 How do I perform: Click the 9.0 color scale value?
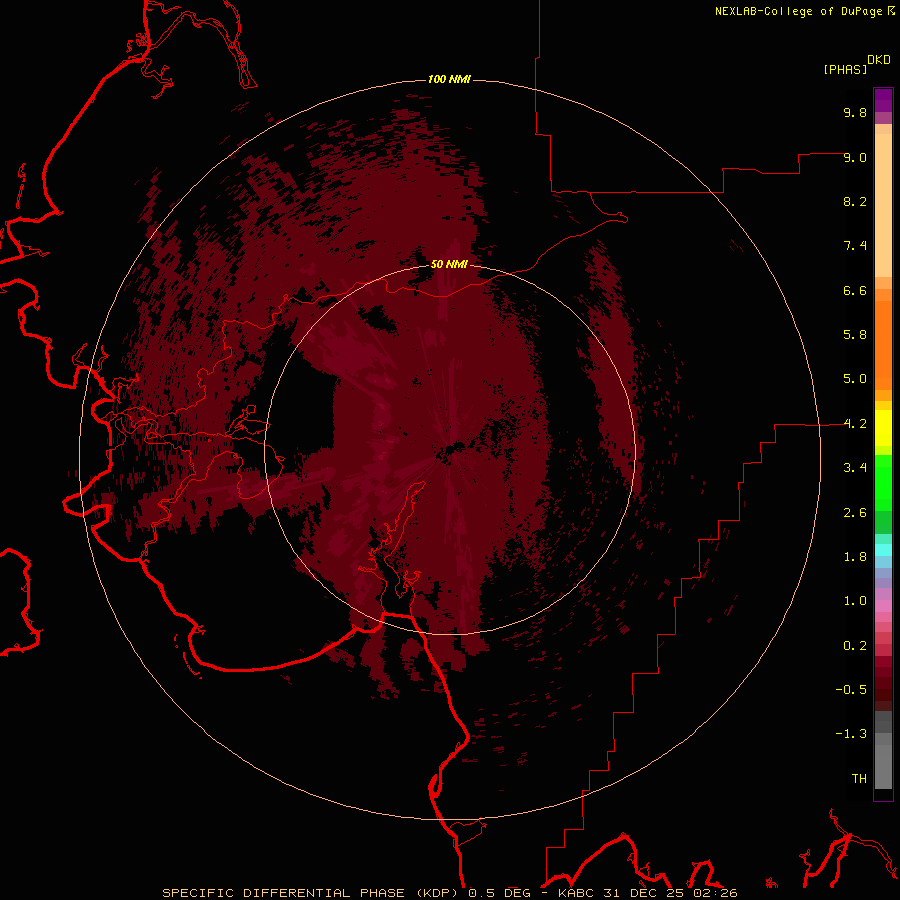pos(855,158)
